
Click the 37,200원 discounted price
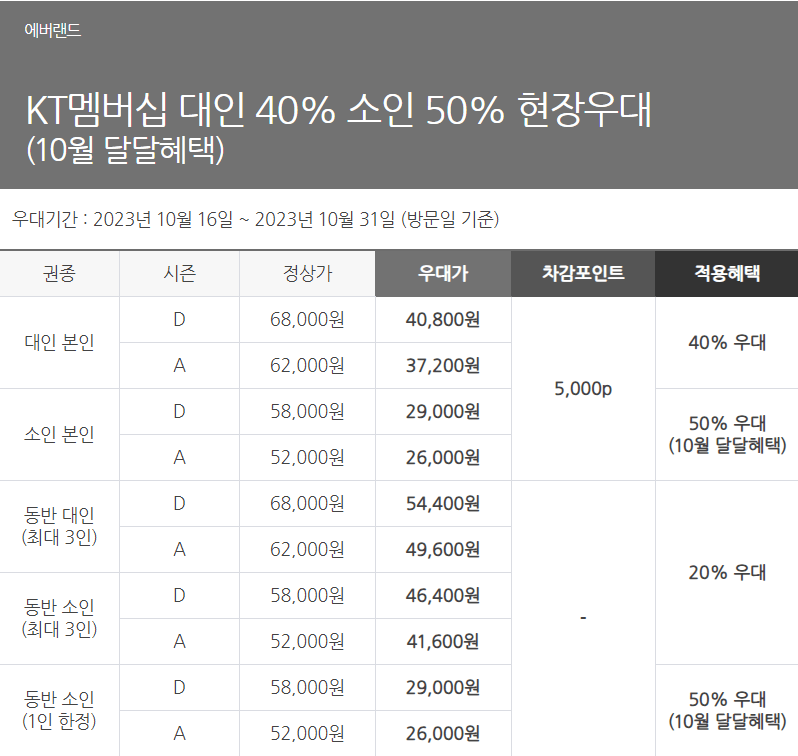pyautogui.click(x=443, y=366)
